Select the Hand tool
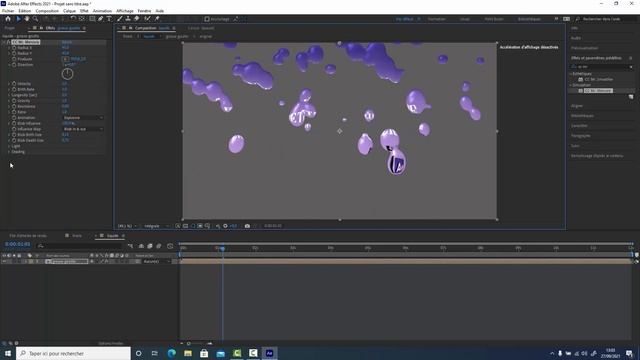 pyautogui.click(x=27, y=19)
